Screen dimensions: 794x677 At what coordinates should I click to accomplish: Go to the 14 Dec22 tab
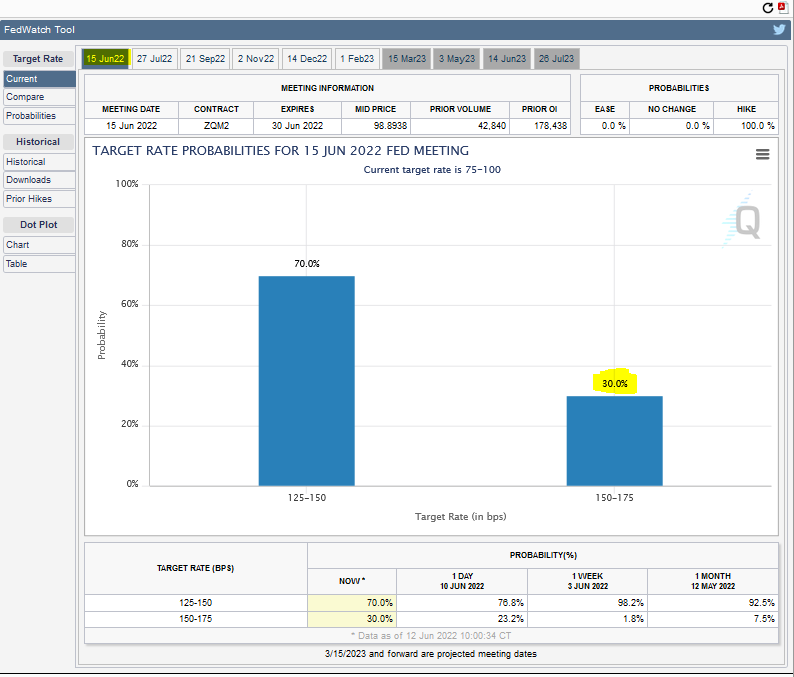click(307, 59)
